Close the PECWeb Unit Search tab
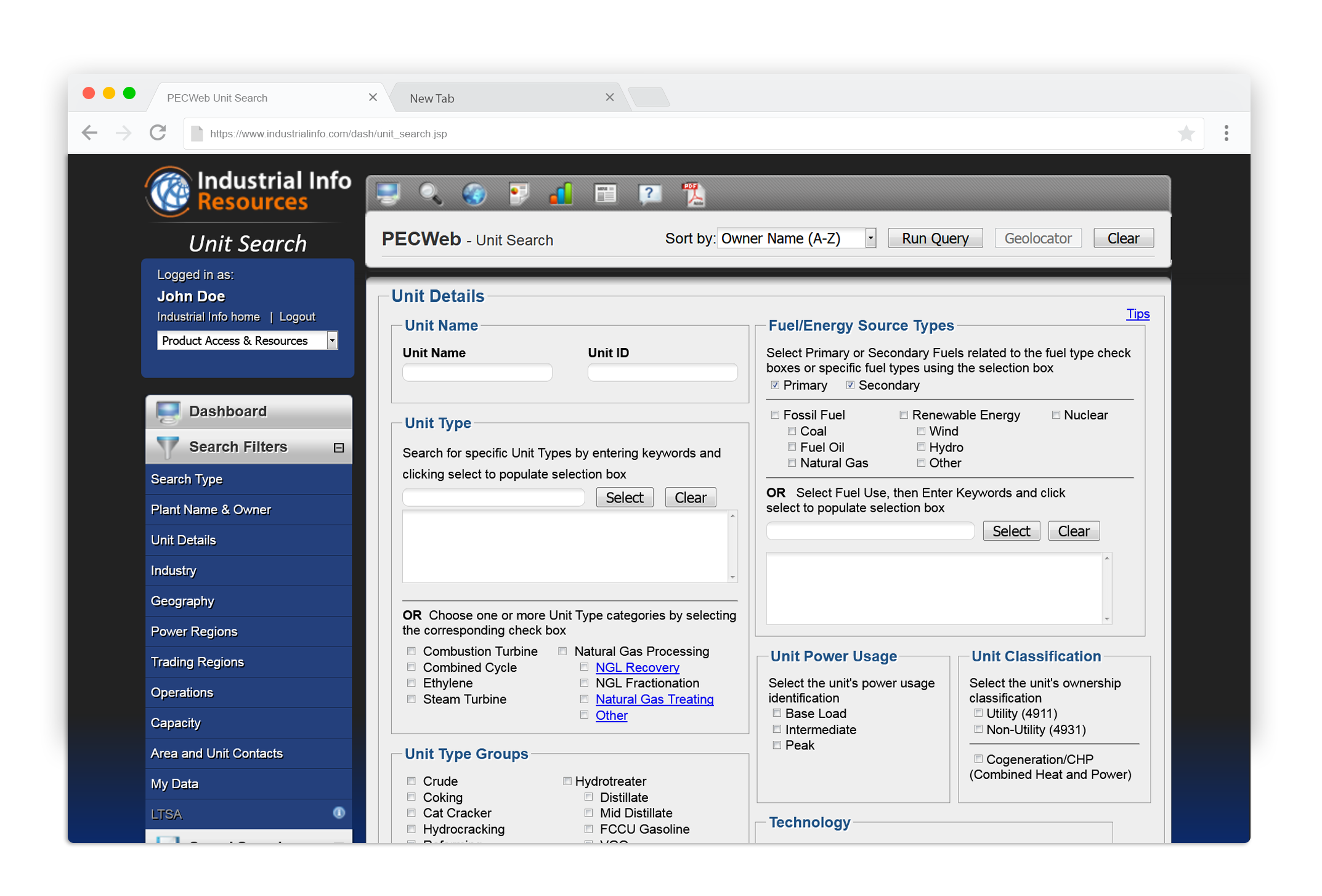This screenshot has width=1322, height=896. coord(373,97)
